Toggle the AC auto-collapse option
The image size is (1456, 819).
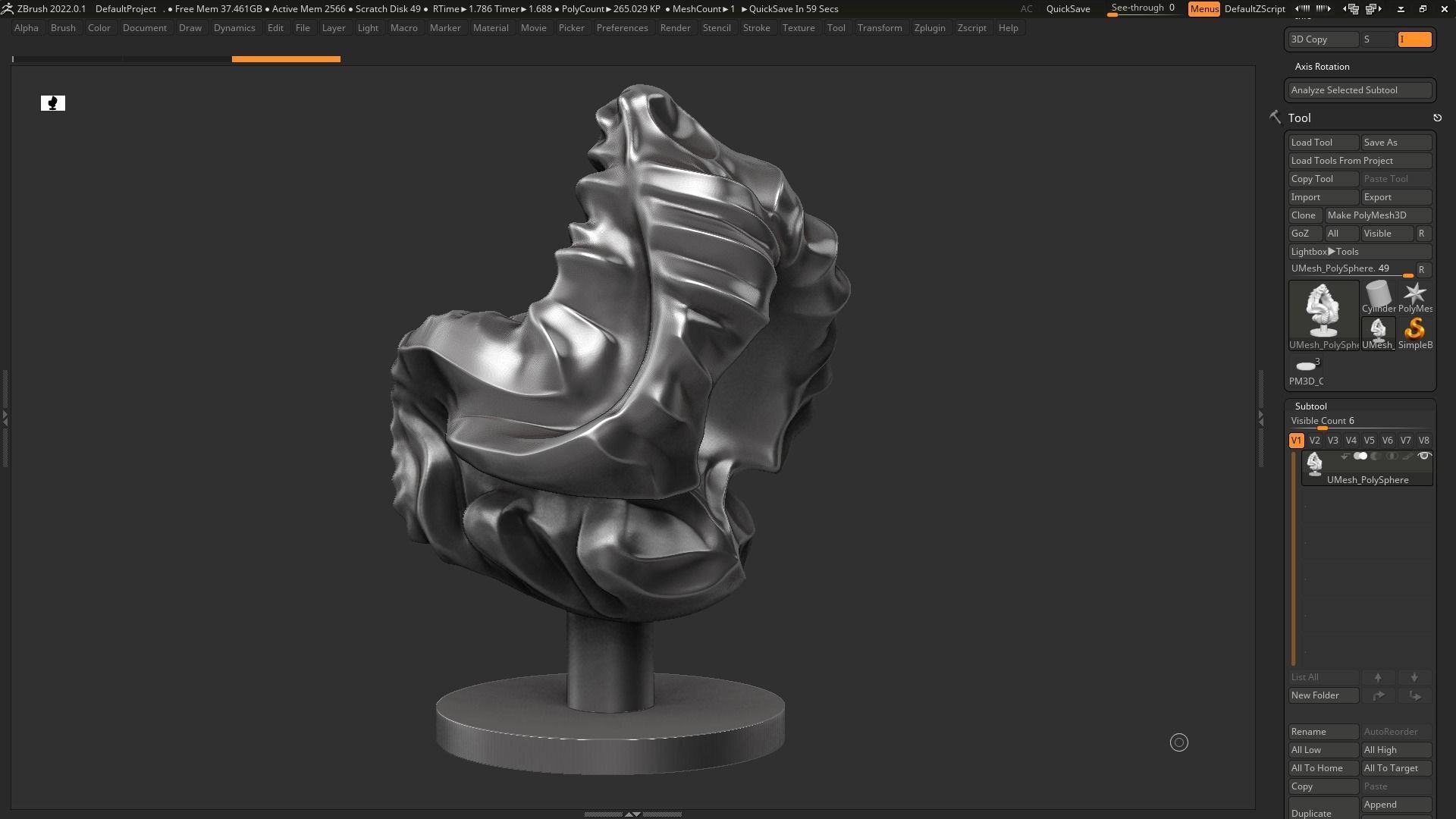click(x=1026, y=9)
